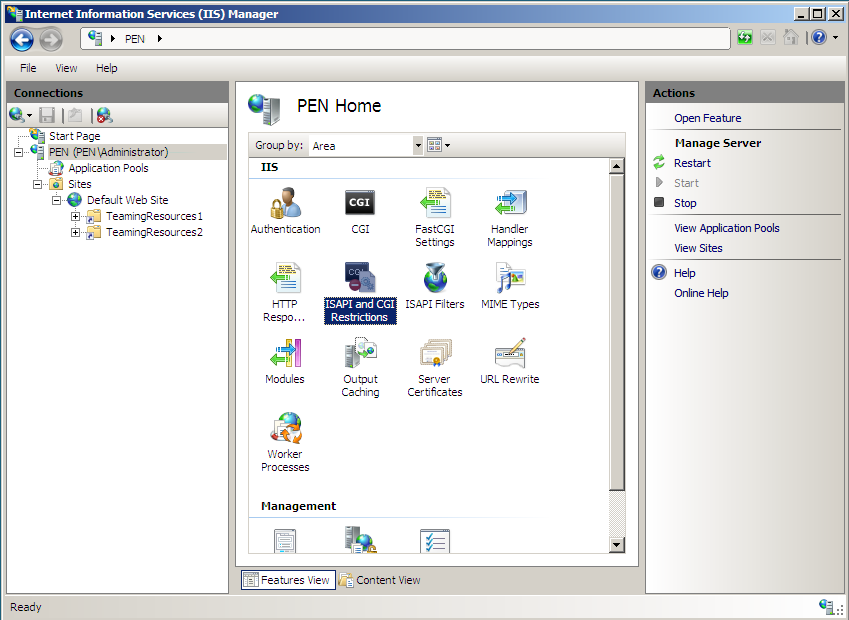Click Online Help link
The height and width of the screenshot is (620, 849).
point(701,293)
